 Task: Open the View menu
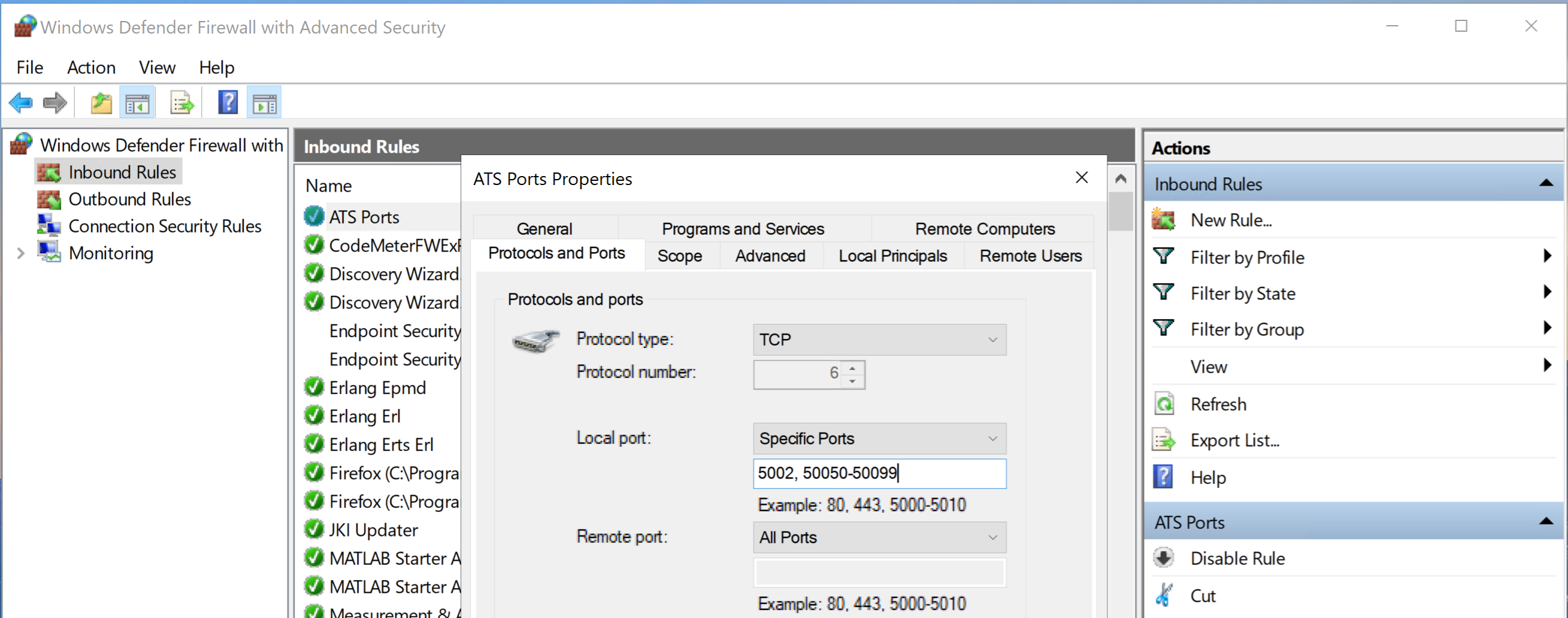[157, 67]
